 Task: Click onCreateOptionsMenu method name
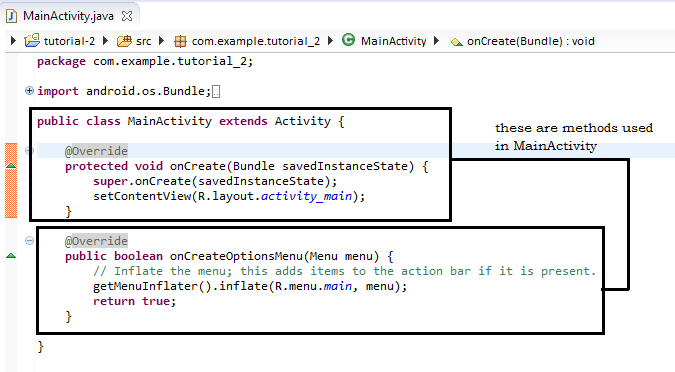[x=236, y=256]
